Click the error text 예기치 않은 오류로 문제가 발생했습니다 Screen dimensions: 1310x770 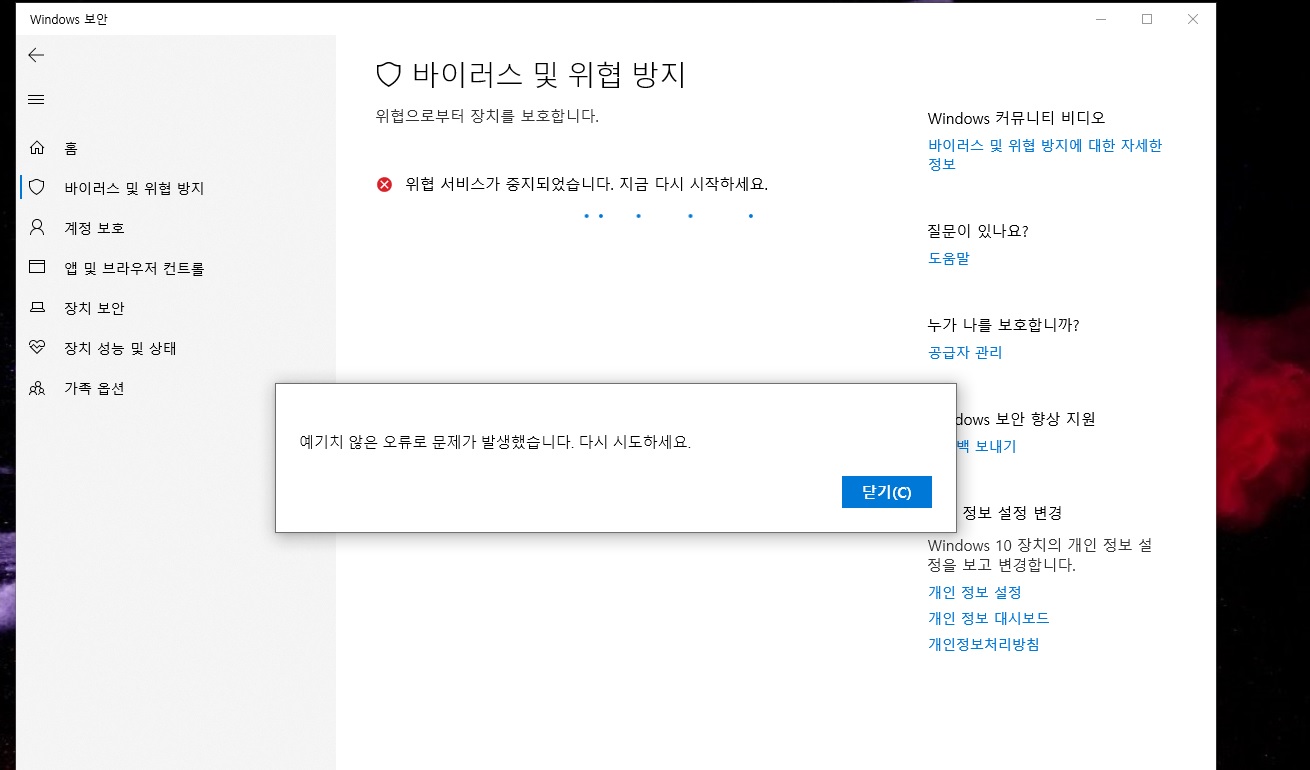pyautogui.click(x=437, y=441)
